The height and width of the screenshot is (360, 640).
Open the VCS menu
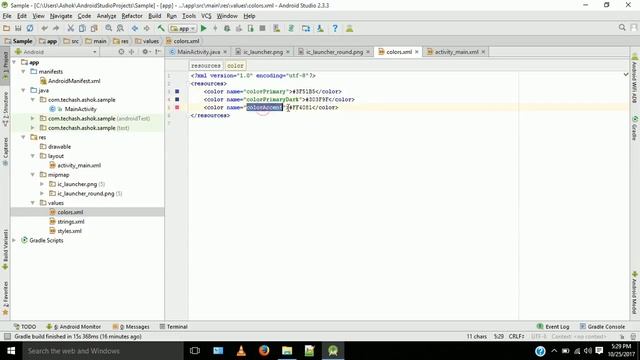pyautogui.click(x=206, y=16)
